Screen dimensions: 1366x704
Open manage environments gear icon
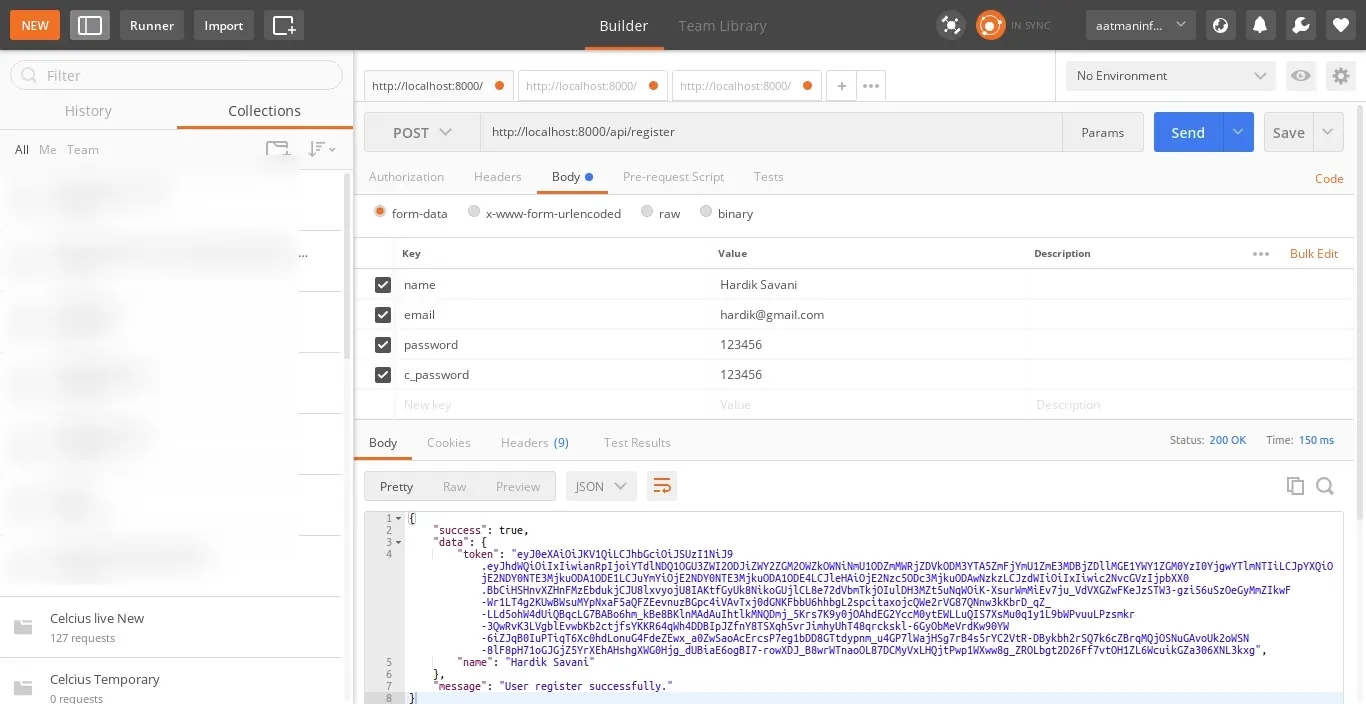pyautogui.click(x=1340, y=76)
